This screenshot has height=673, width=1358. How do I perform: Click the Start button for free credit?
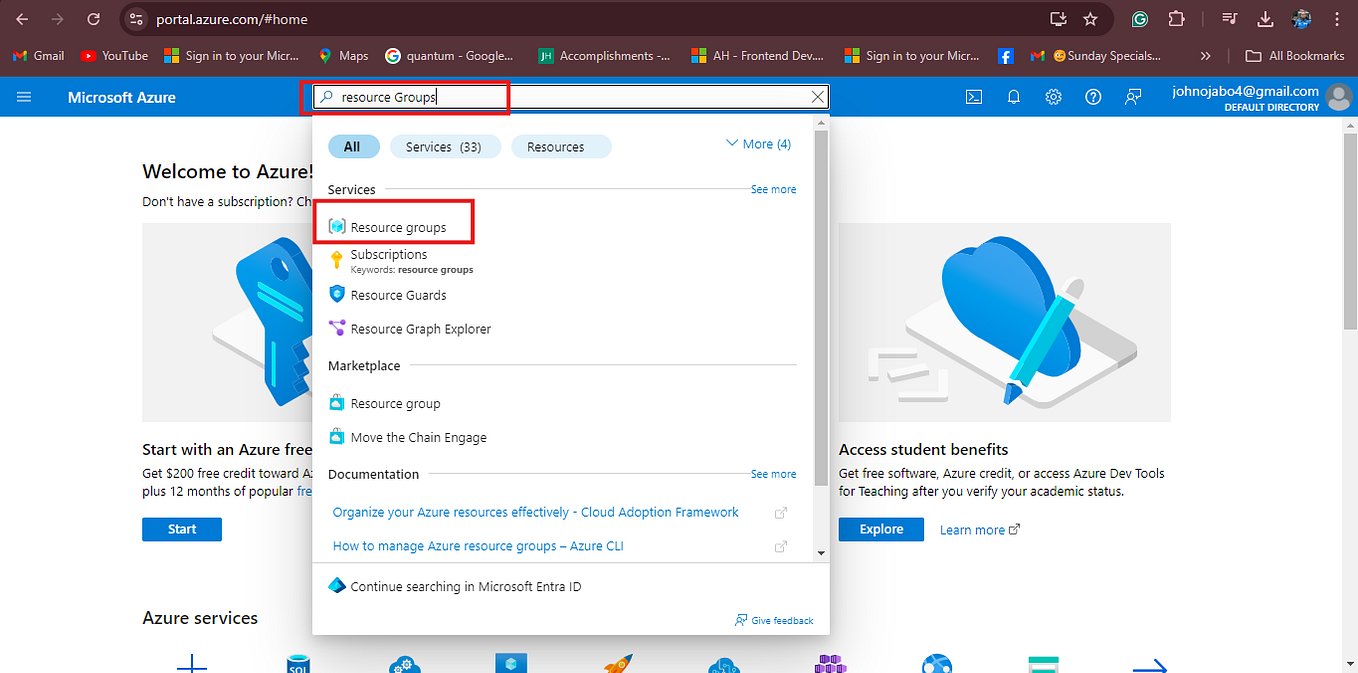pyautogui.click(x=182, y=529)
